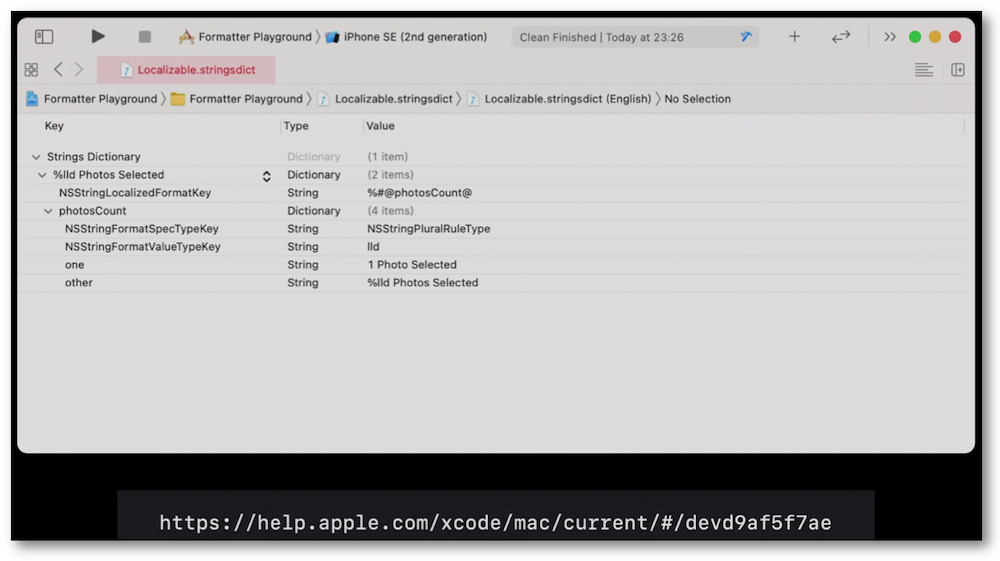The height and width of the screenshot is (561, 1000).
Task: Click the Strings Dictionary label
Action: tap(94, 157)
